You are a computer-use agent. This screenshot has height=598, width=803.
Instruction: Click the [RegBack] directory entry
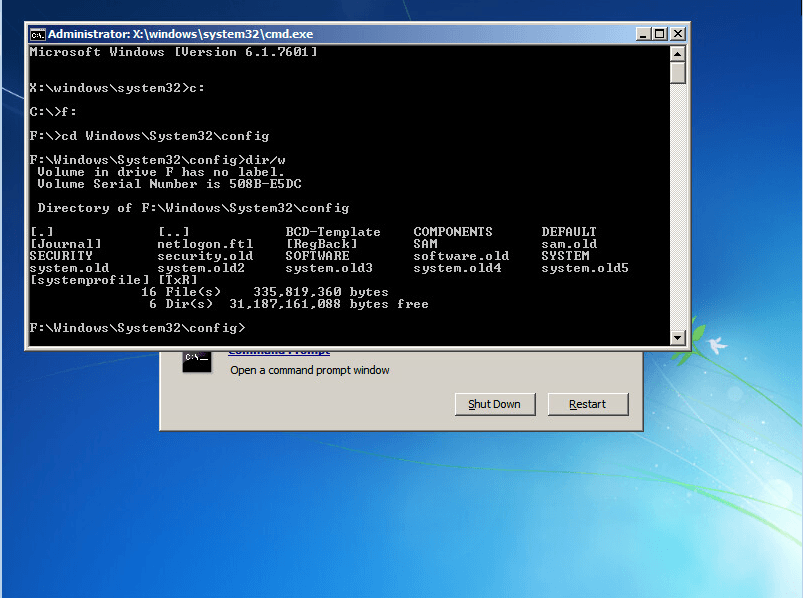[x=321, y=244]
